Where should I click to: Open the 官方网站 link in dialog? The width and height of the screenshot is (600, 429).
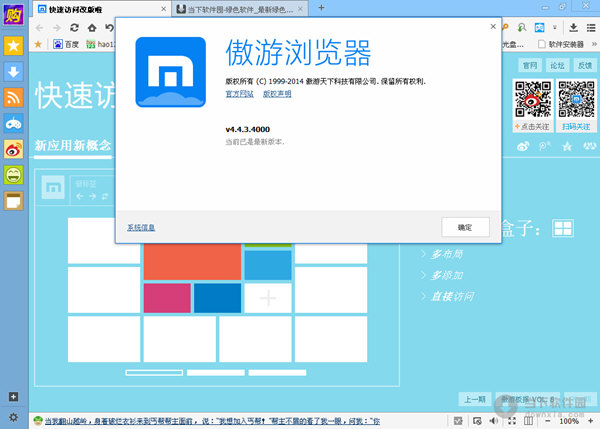[x=240, y=94]
